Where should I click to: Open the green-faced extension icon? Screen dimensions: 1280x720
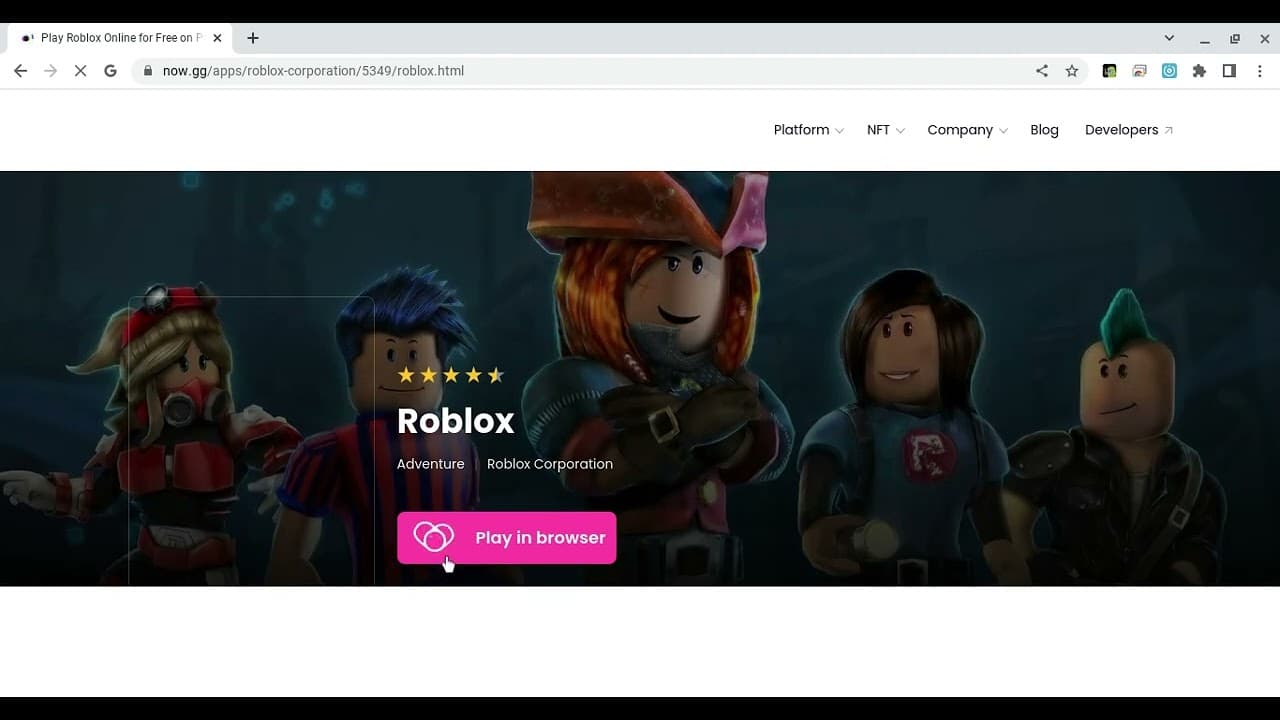click(x=1109, y=71)
